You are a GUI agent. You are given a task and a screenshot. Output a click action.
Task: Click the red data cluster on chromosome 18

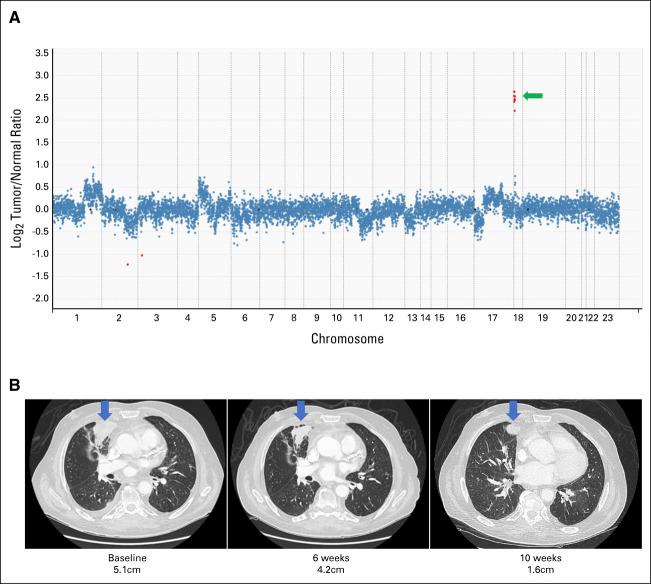click(514, 98)
